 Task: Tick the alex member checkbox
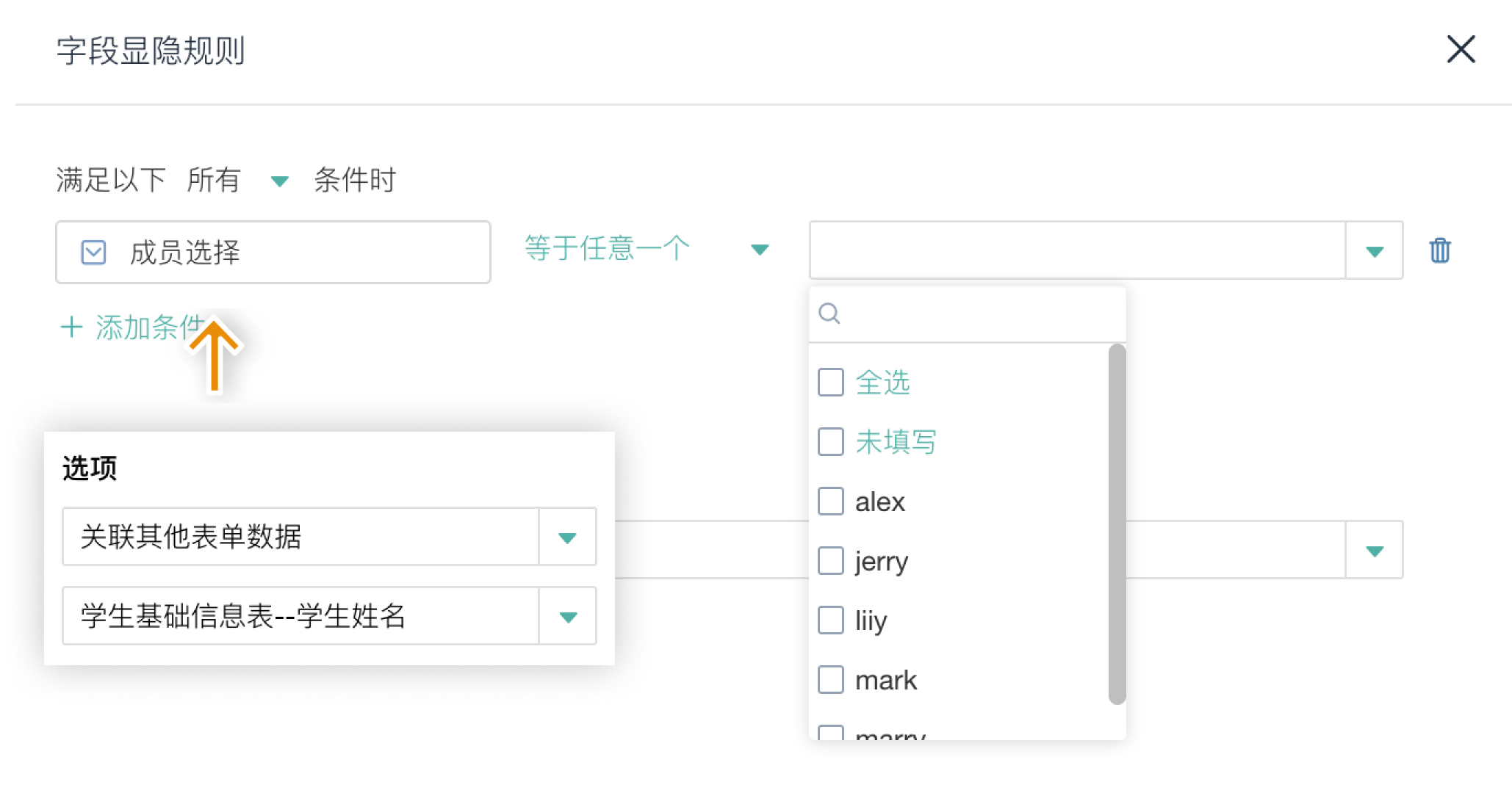point(831,501)
